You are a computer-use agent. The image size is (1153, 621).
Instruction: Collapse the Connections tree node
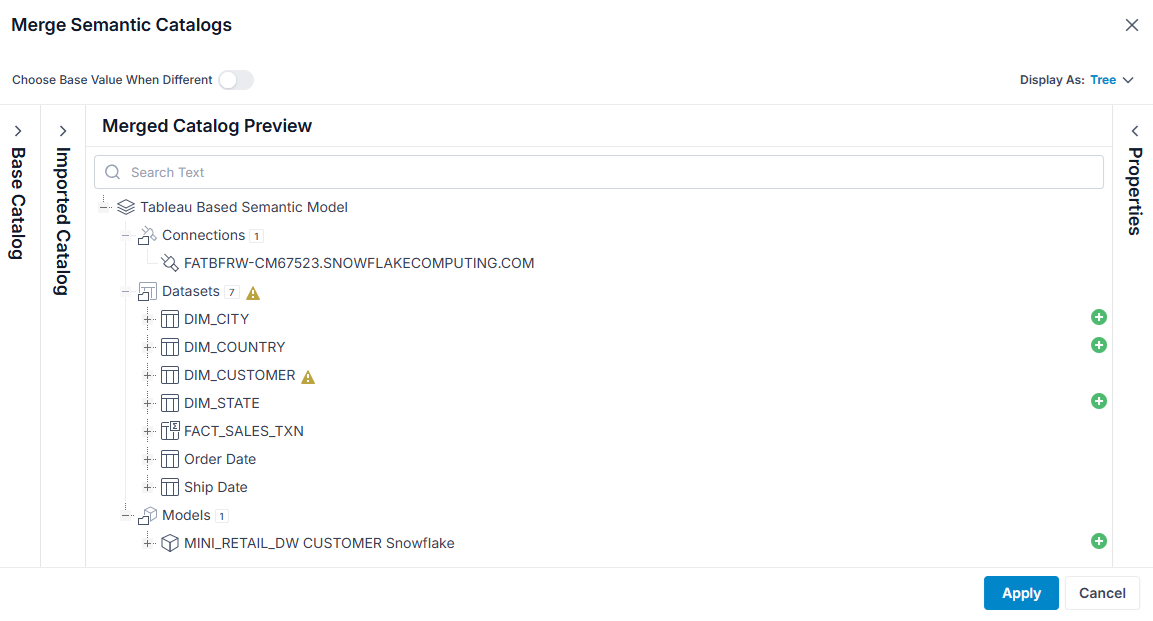(126, 236)
